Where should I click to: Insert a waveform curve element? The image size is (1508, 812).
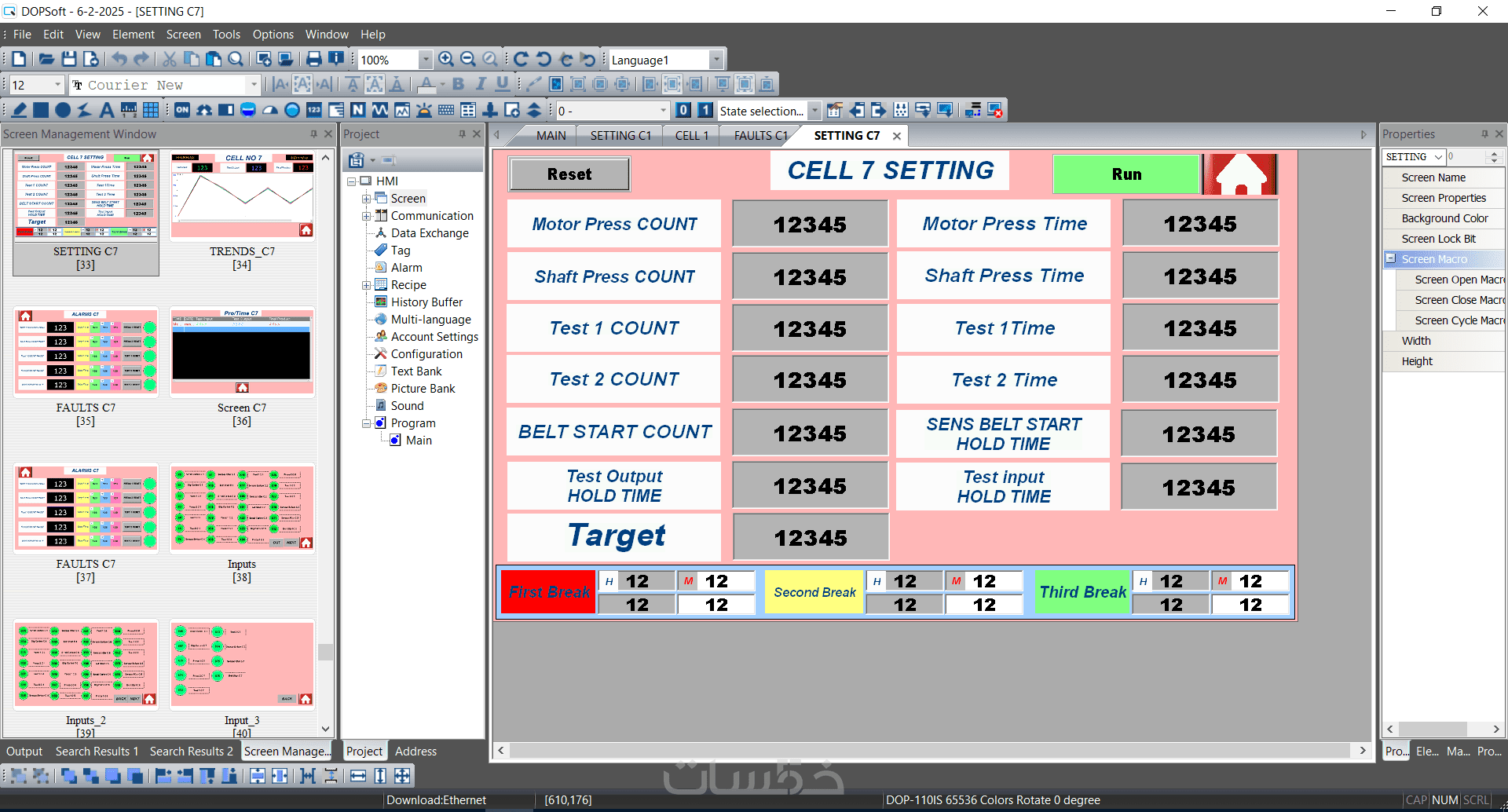(380, 110)
